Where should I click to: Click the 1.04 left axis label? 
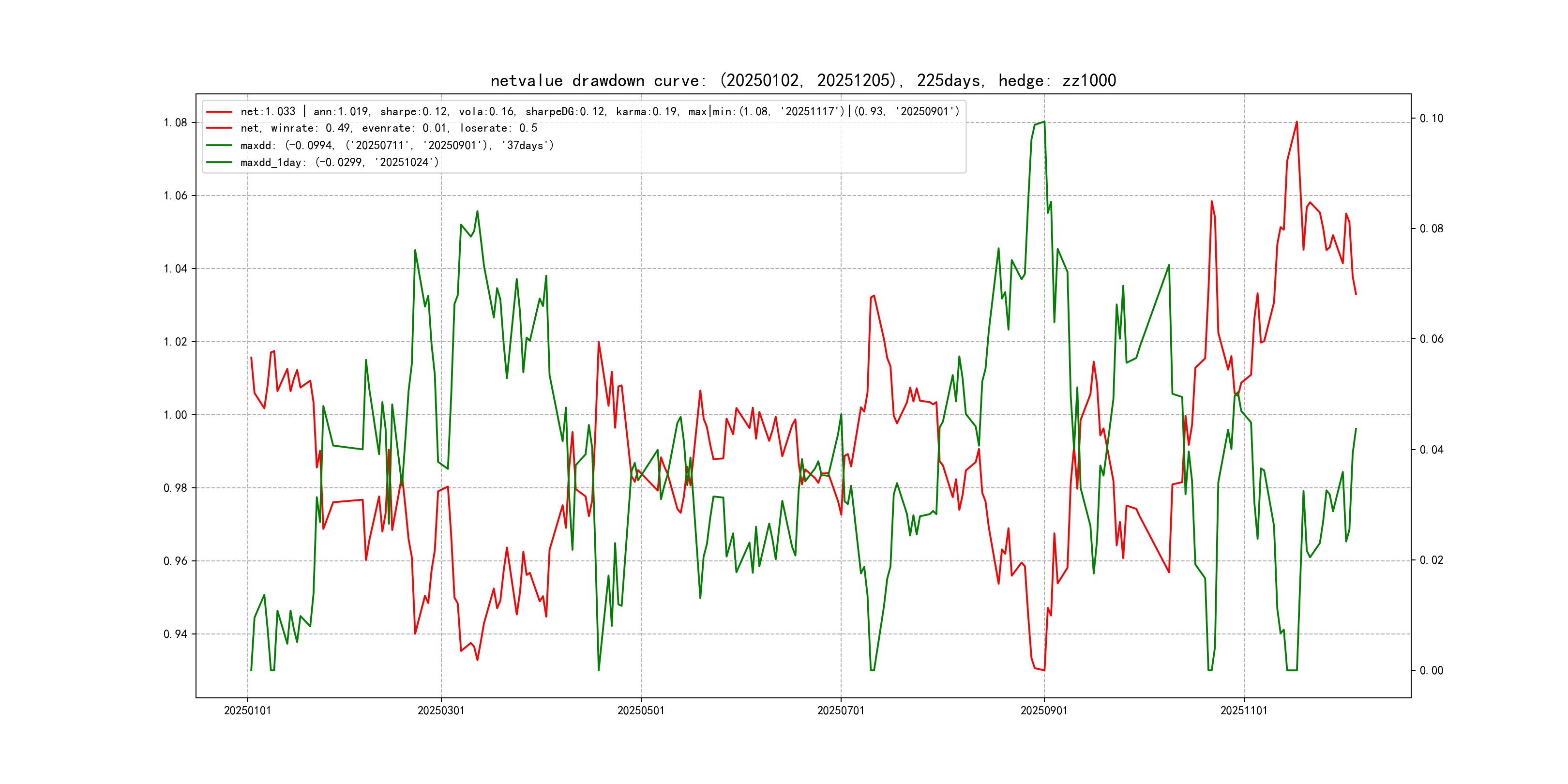pos(175,269)
